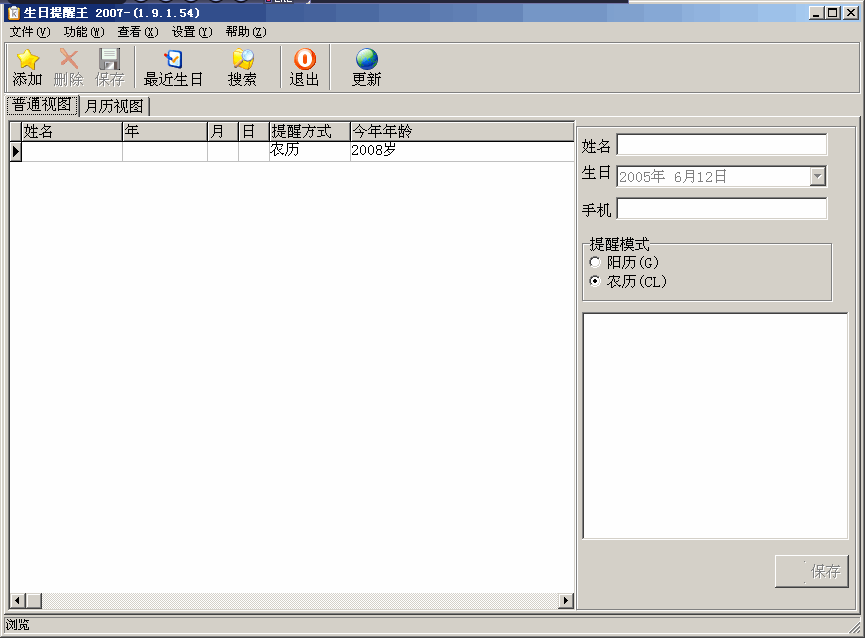
Task: Open the 搜索 (Search) tool
Action: coord(242,61)
